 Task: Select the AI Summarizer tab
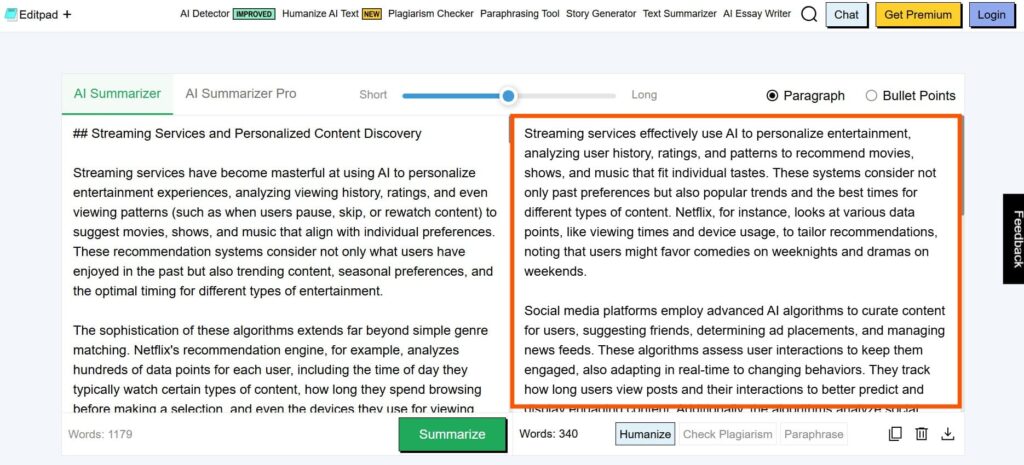click(x=118, y=94)
